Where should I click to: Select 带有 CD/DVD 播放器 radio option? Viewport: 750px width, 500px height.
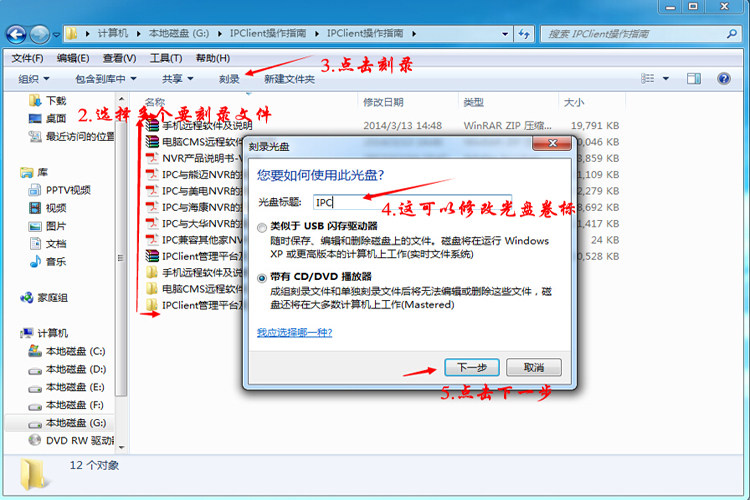(x=262, y=278)
